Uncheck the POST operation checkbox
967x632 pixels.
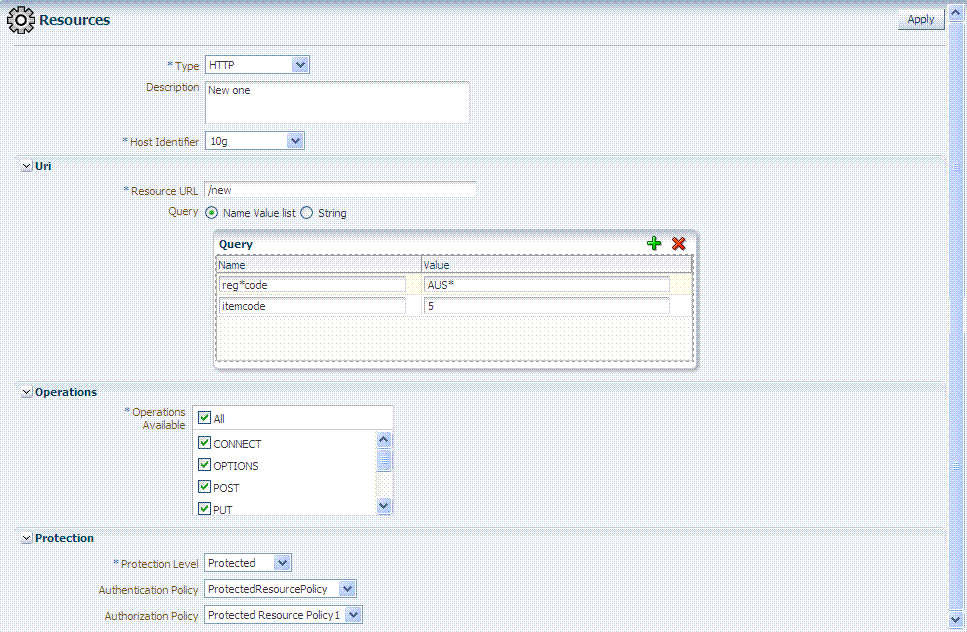coord(205,487)
